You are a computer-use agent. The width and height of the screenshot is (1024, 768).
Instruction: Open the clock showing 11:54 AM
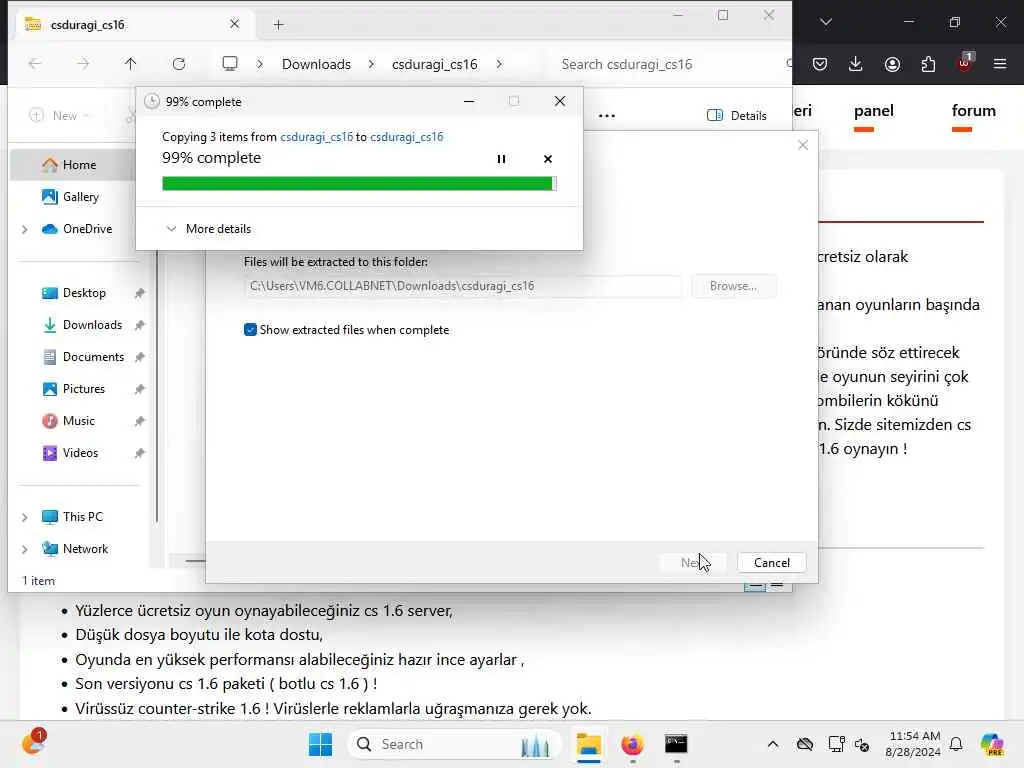[913, 744]
